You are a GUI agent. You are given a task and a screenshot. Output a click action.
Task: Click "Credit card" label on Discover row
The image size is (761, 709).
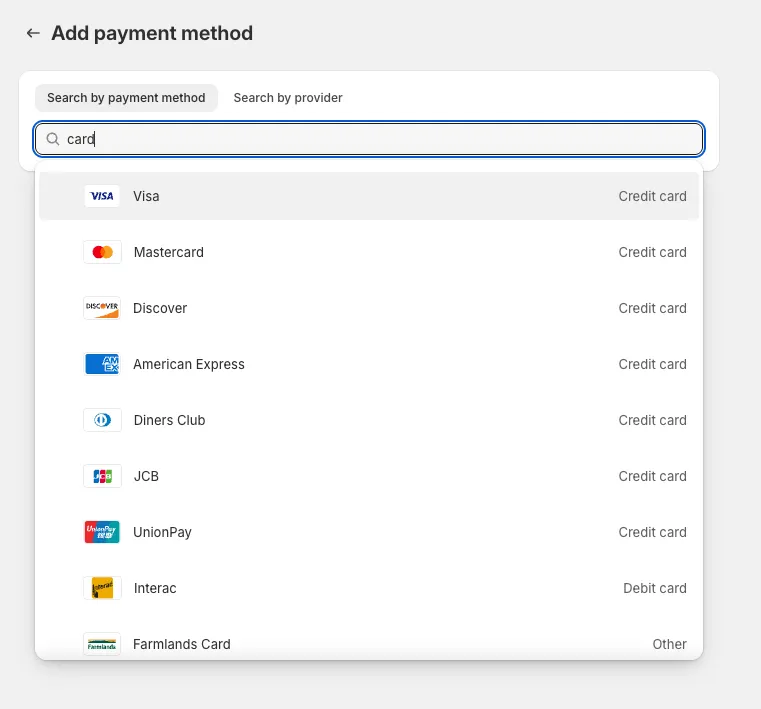(652, 308)
